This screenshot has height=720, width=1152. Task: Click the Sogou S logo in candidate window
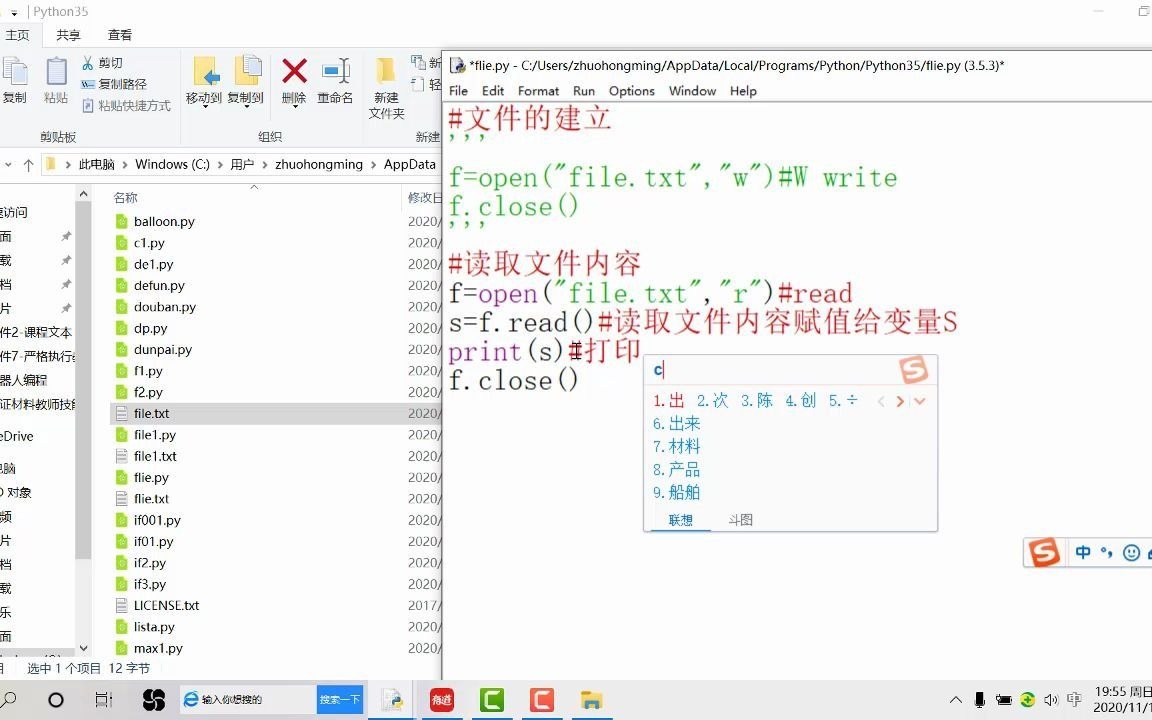(x=913, y=370)
